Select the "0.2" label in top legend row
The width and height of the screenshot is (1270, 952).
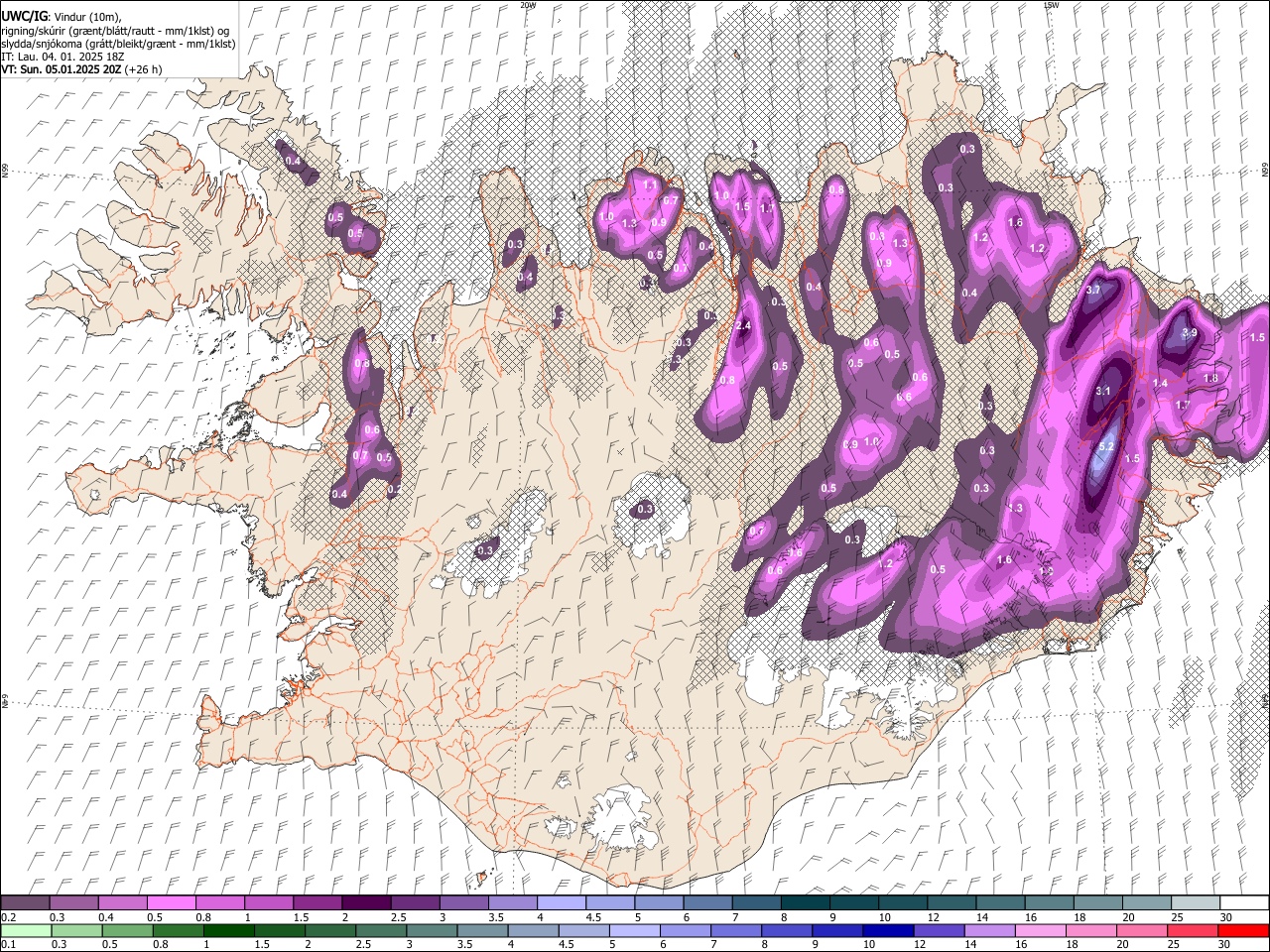(9, 917)
